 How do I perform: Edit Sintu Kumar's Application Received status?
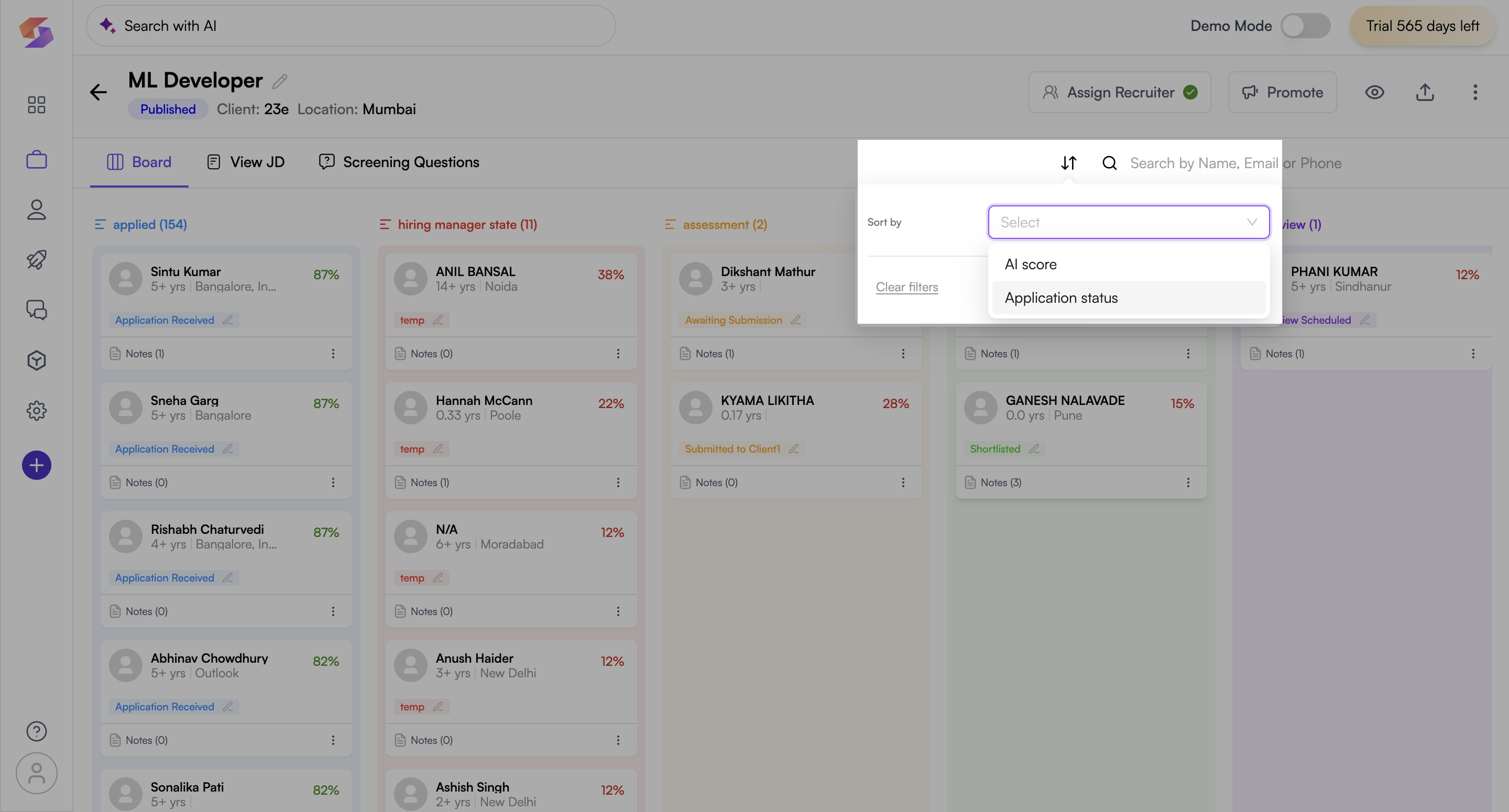[x=228, y=320]
